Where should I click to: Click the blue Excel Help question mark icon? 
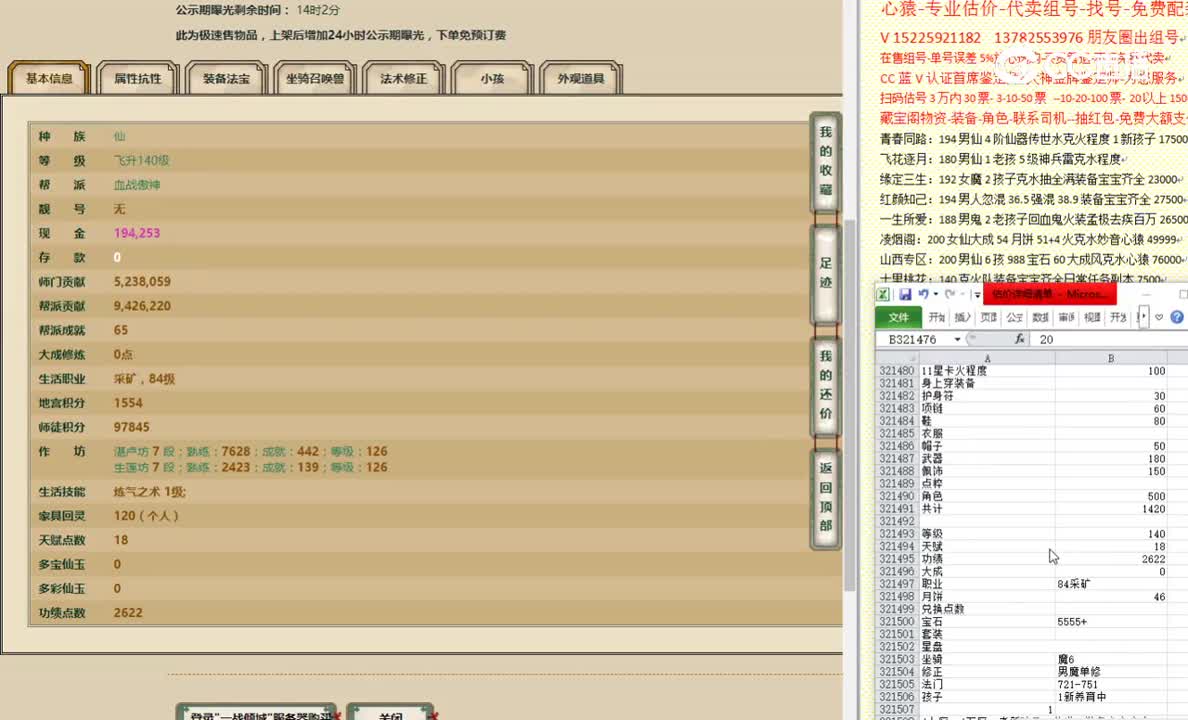(1175, 317)
